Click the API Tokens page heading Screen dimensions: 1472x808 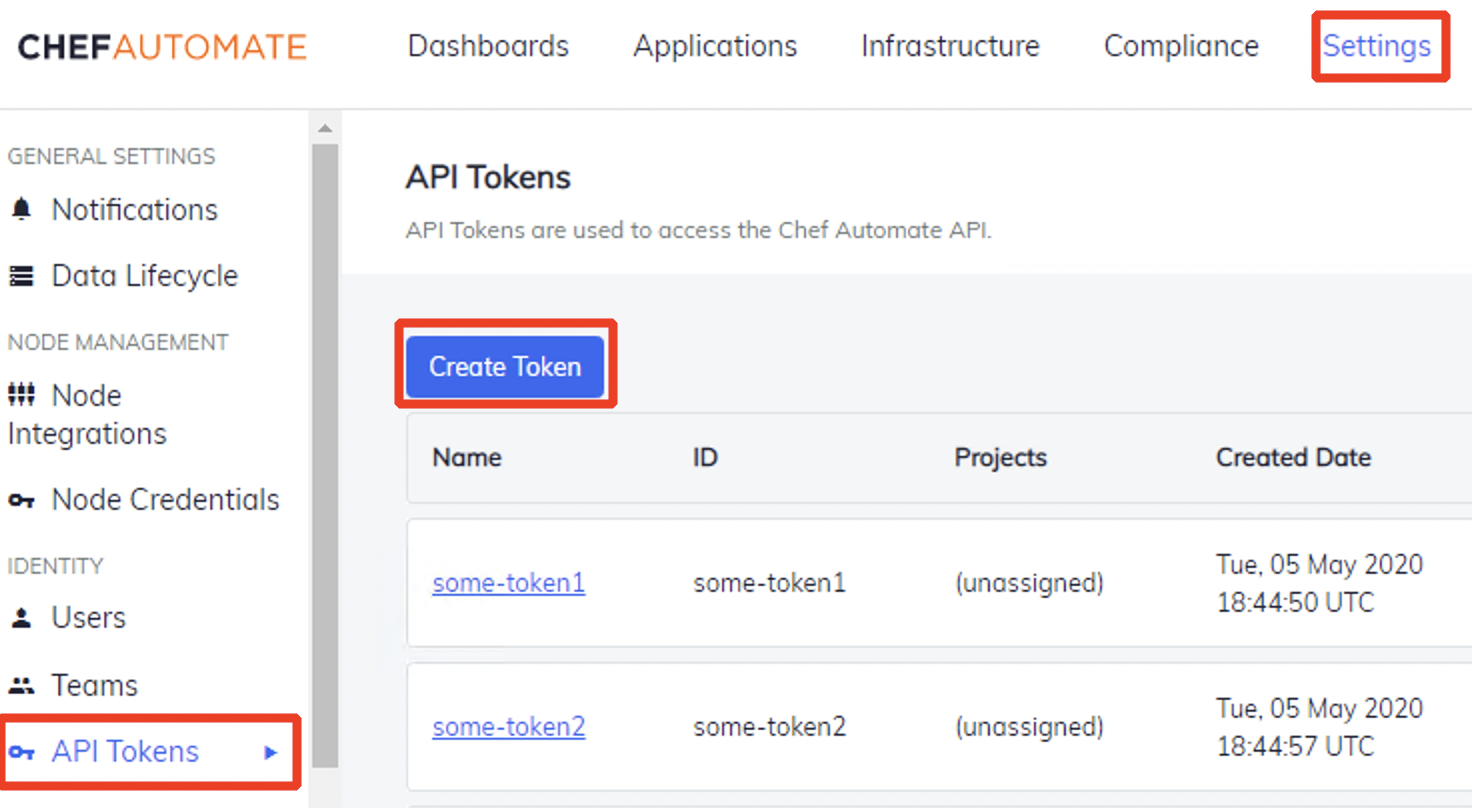[x=488, y=178]
